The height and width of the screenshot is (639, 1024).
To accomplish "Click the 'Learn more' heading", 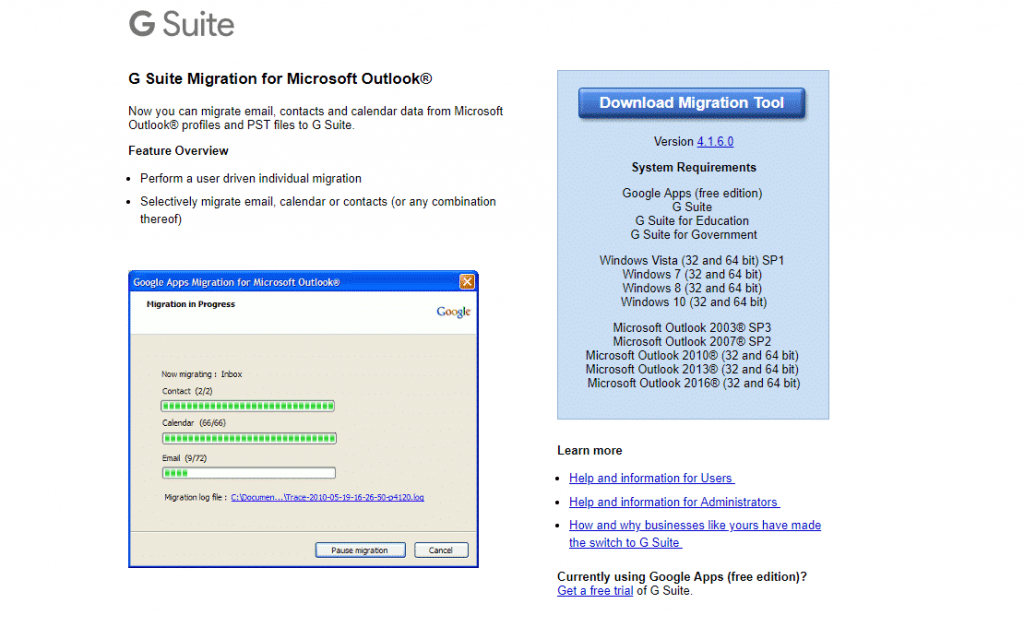I will pyautogui.click(x=590, y=451).
